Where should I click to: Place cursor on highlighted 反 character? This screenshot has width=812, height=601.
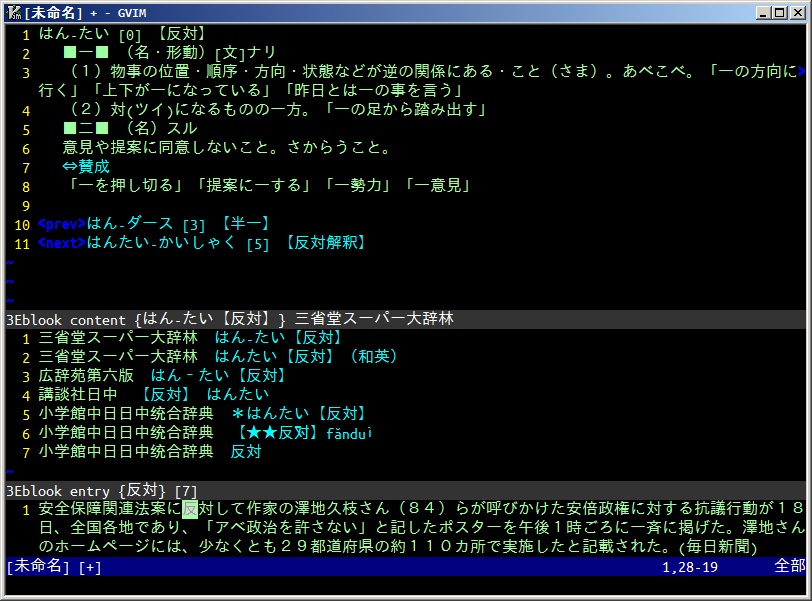click(190, 509)
